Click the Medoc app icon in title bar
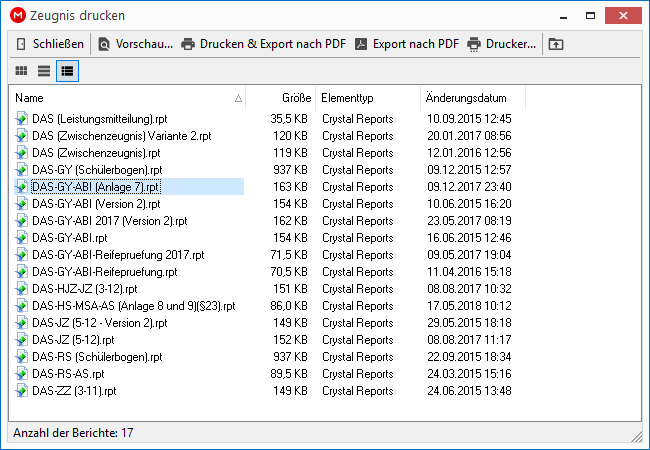Screen dimensions: 650x450 pyautogui.click(x=18, y=16)
